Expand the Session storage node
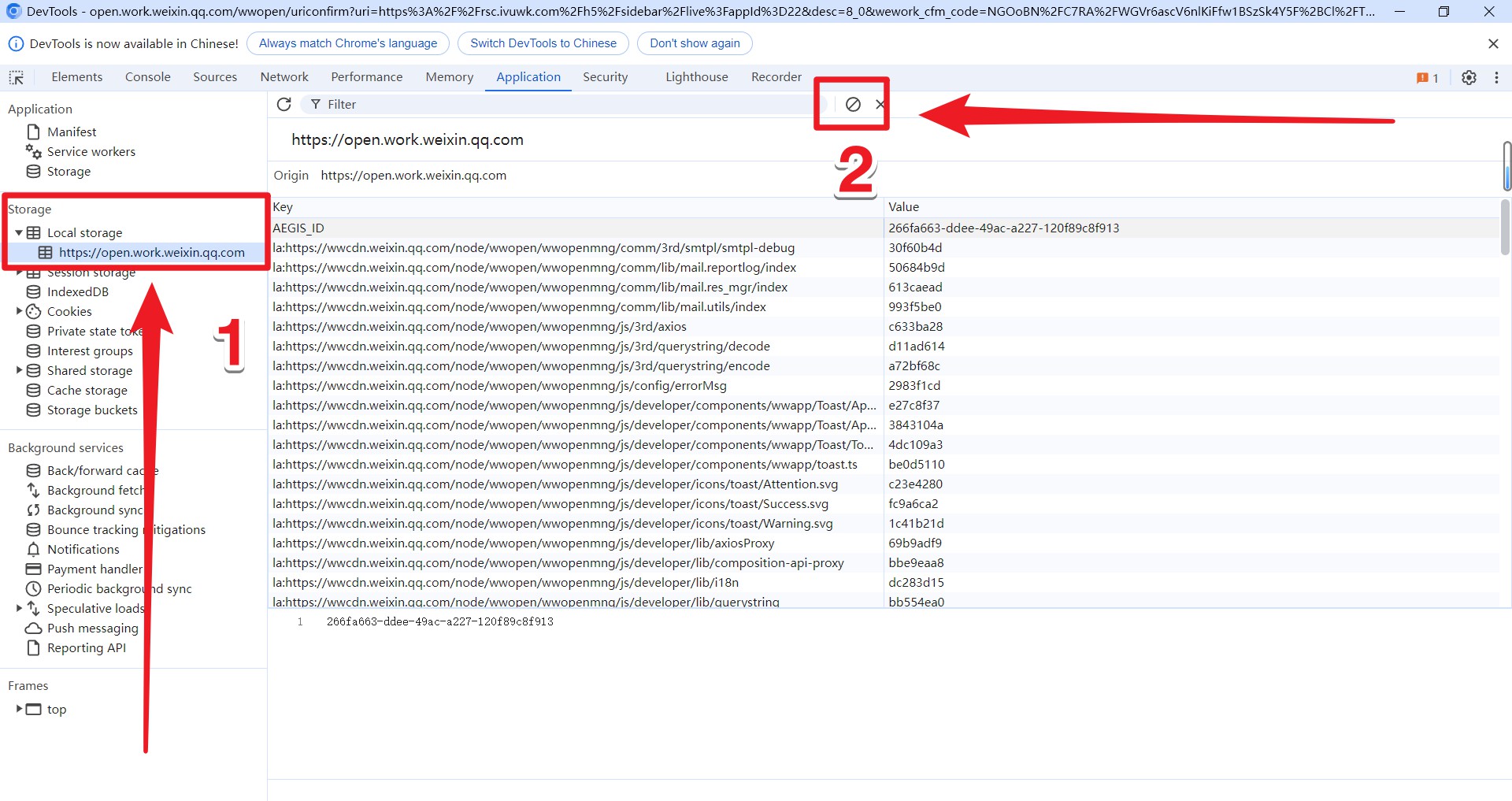 (19, 273)
